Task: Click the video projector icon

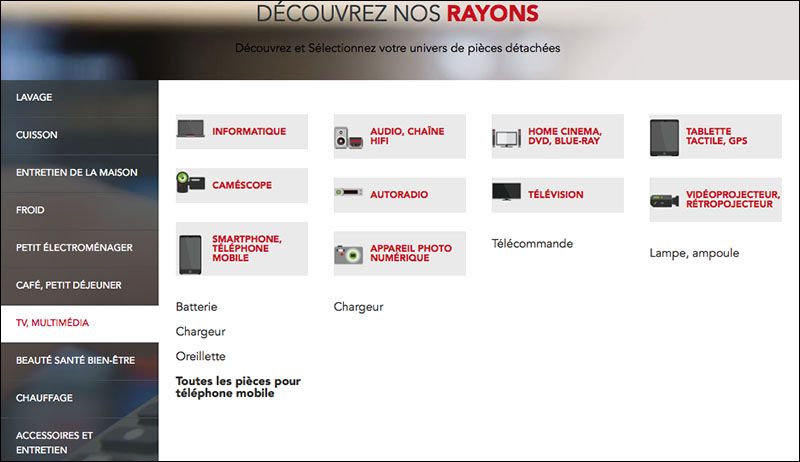Action: pos(665,197)
